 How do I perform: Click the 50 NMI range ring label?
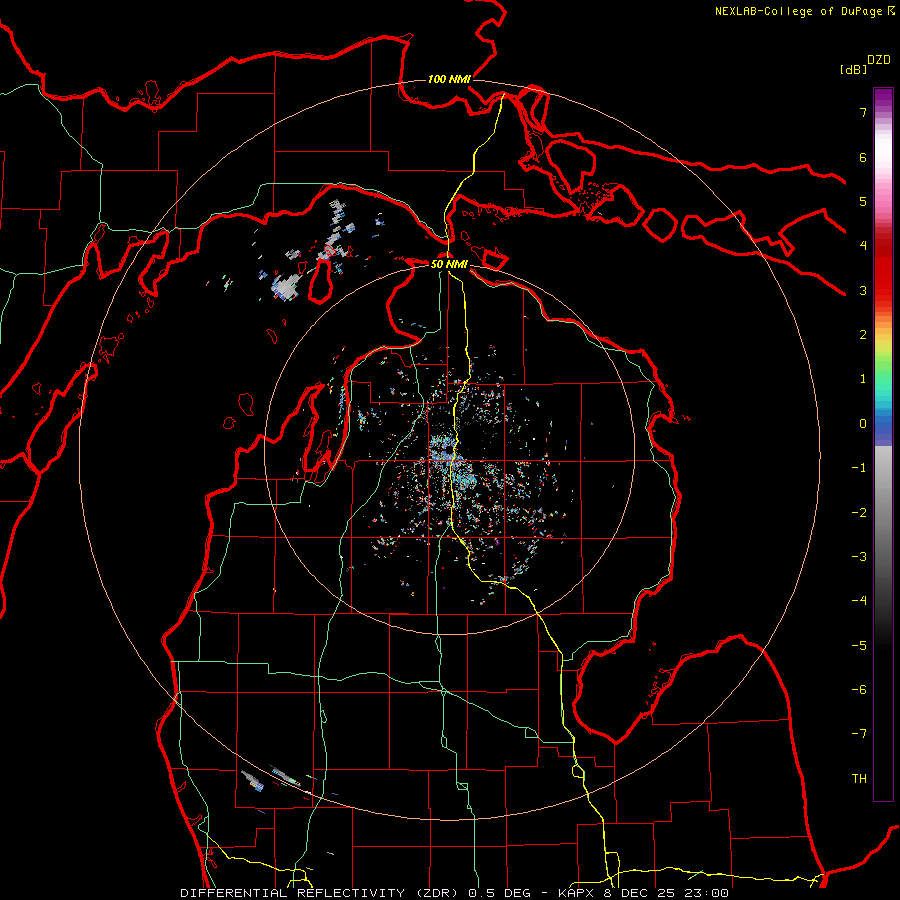pyautogui.click(x=449, y=264)
